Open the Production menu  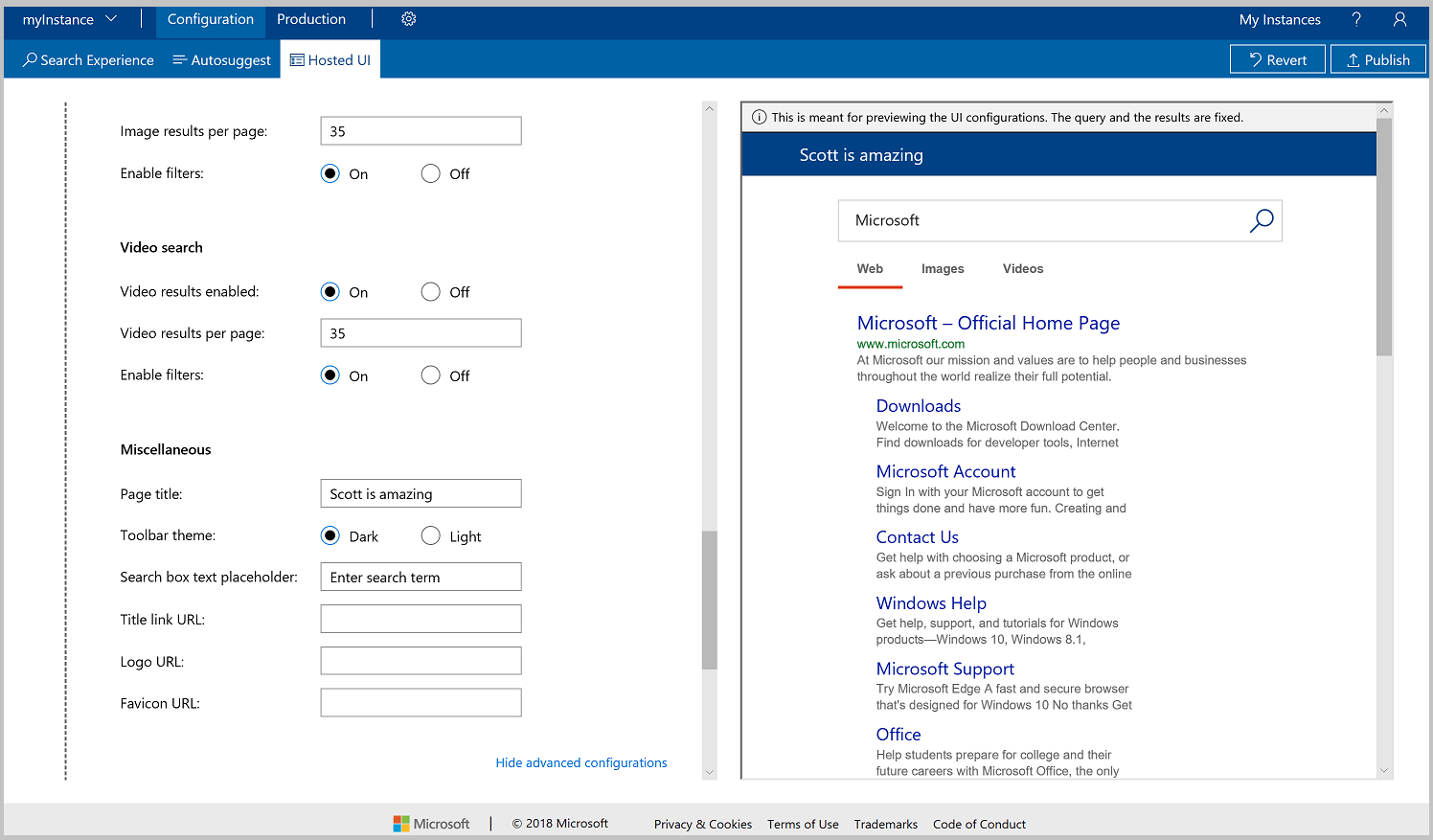(310, 18)
